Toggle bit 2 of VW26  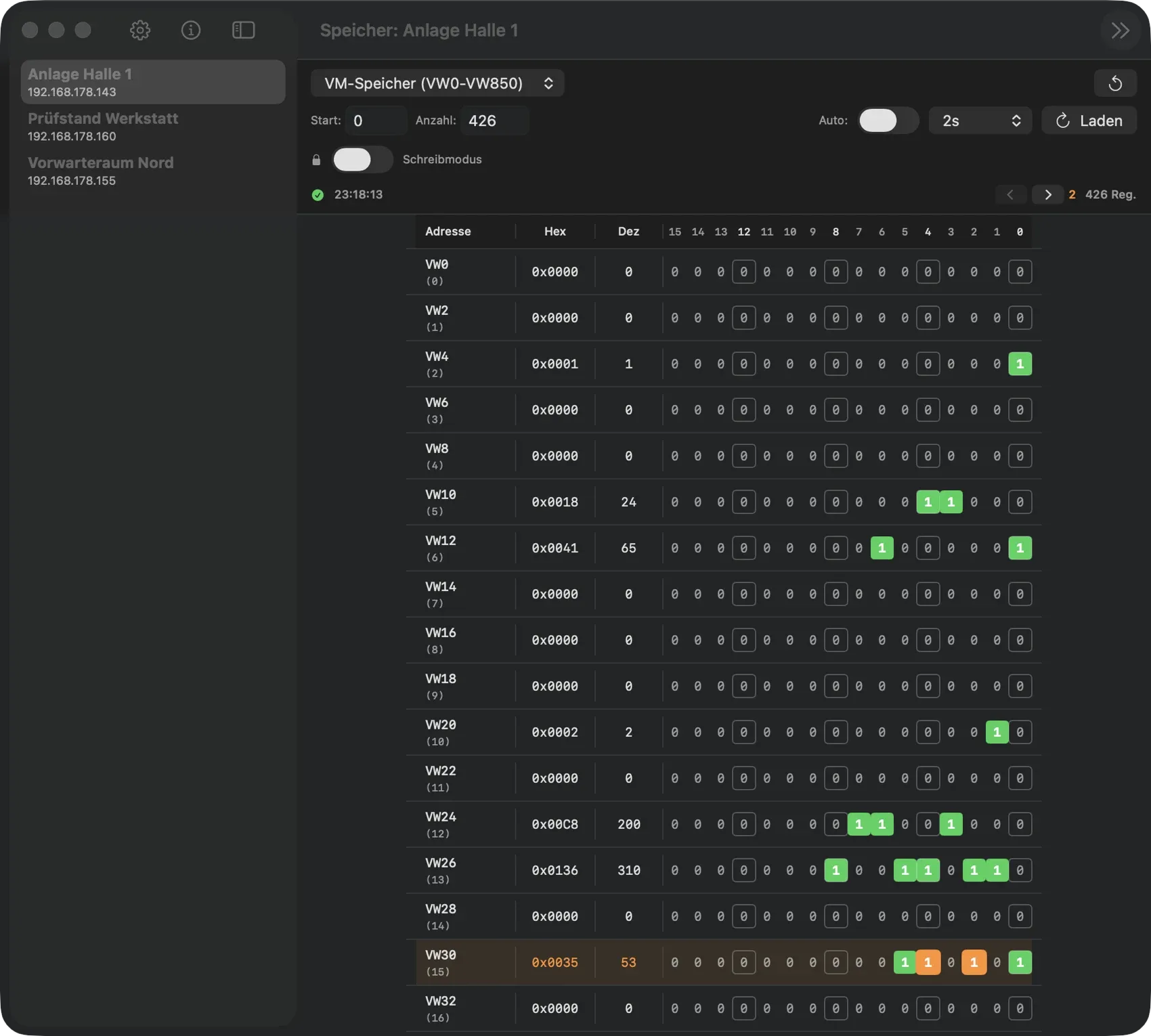pyautogui.click(x=974, y=871)
